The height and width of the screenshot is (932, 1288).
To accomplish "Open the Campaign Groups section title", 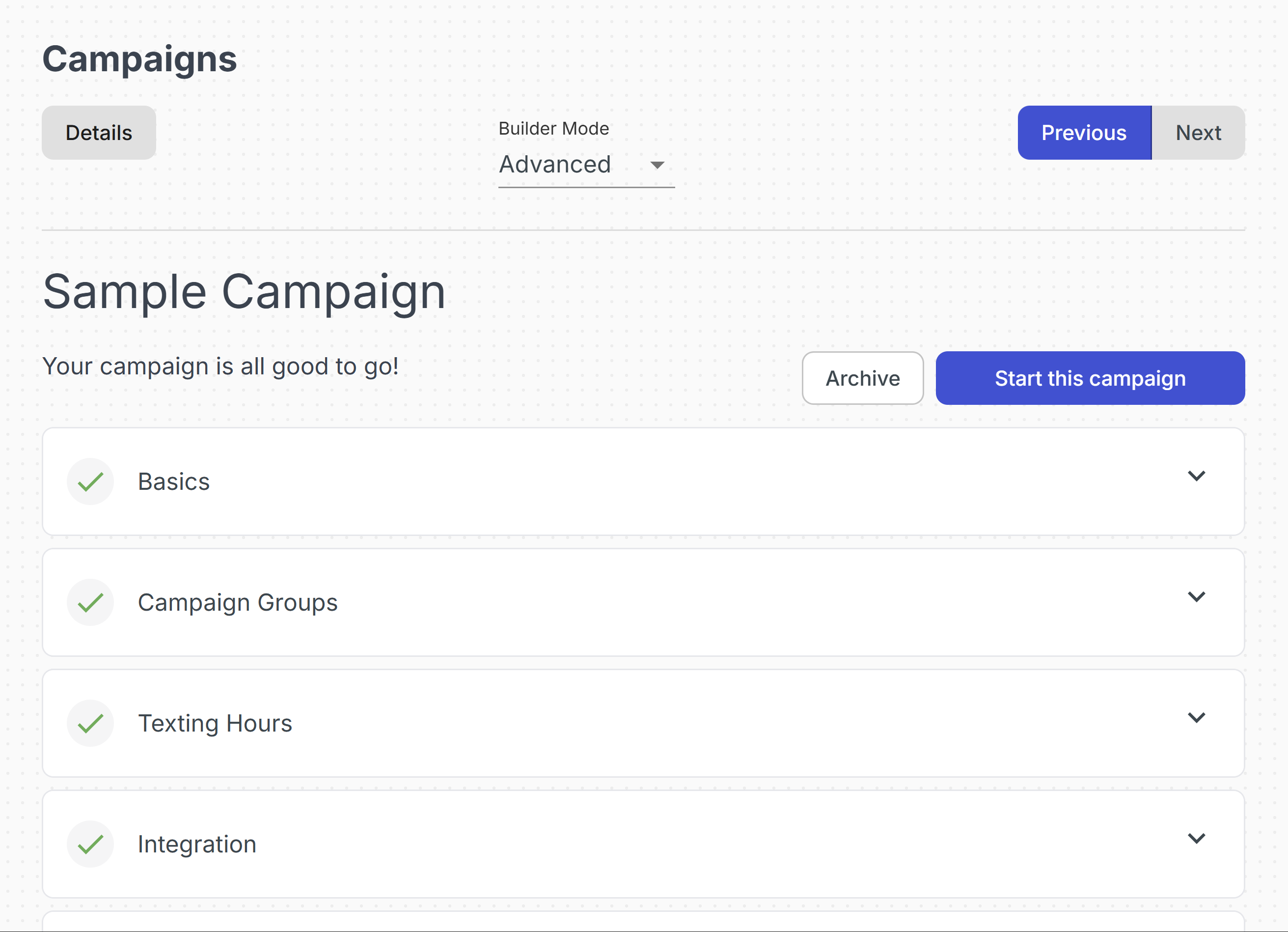I will [237, 602].
